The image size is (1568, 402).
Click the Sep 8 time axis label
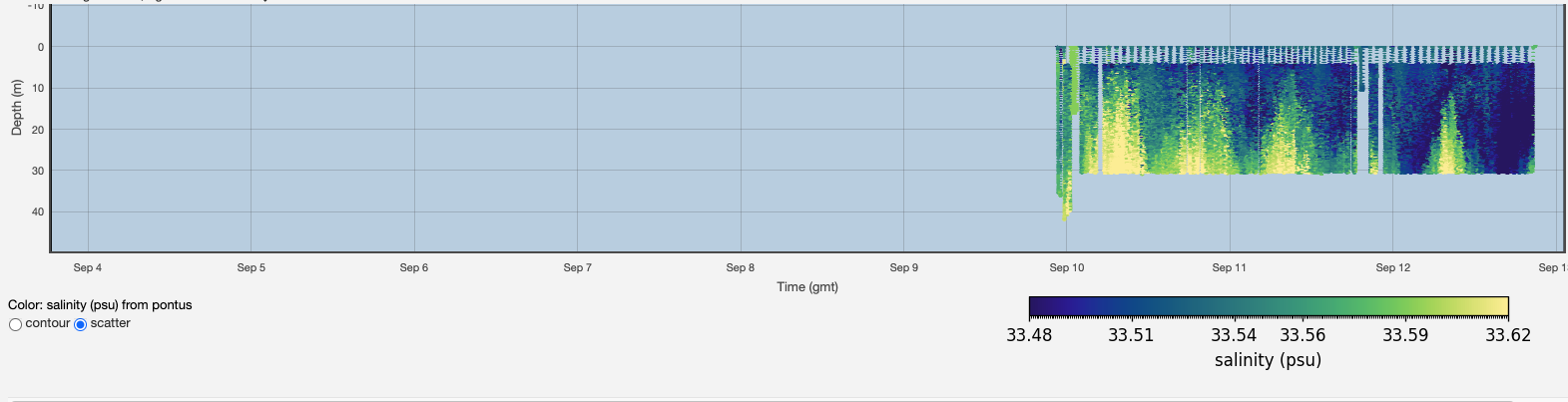click(740, 267)
